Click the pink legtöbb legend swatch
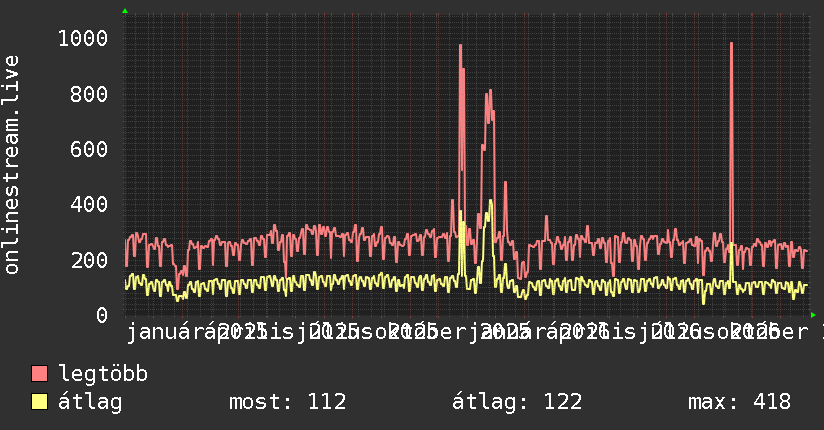The image size is (824, 430). click(x=39, y=374)
